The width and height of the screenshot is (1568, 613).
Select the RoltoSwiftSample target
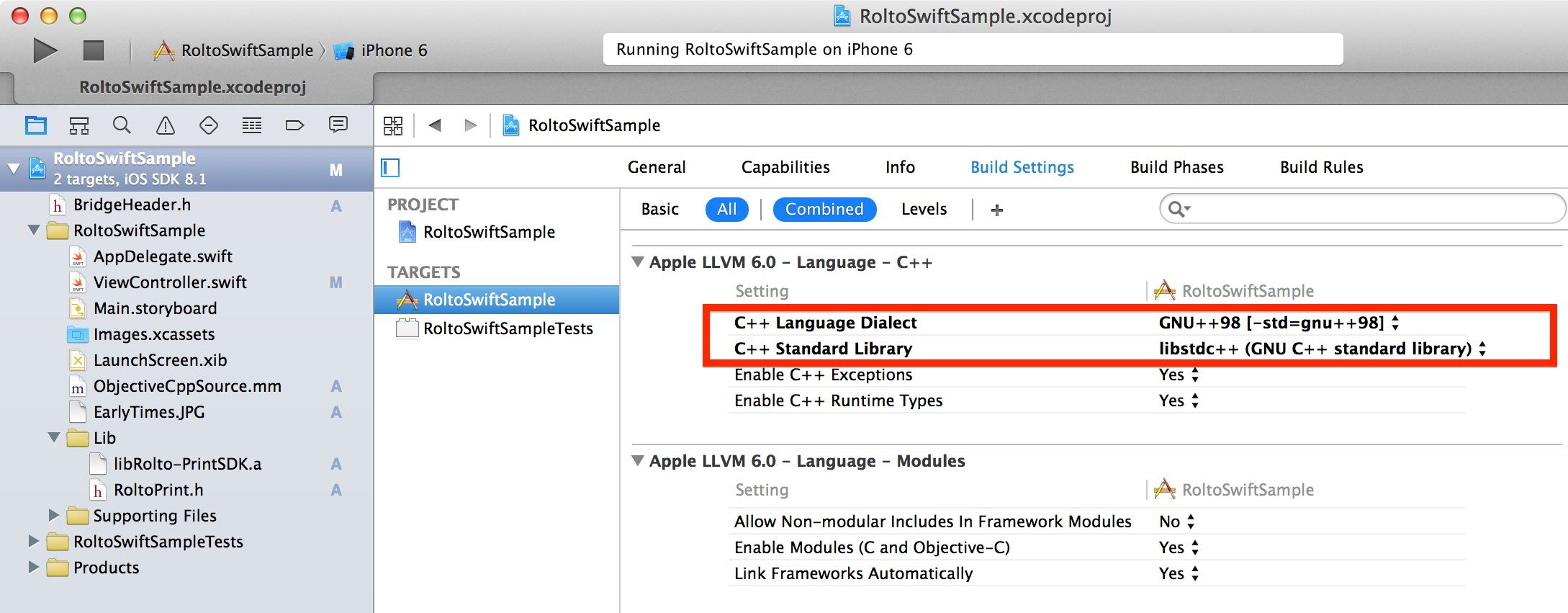pos(497,300)
